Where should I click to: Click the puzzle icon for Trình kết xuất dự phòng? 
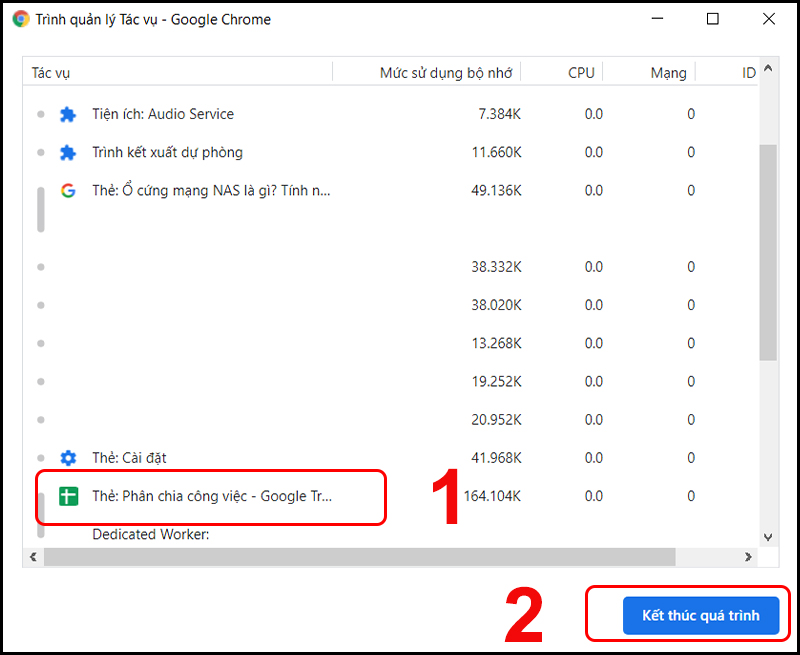[x=68, y=153]
